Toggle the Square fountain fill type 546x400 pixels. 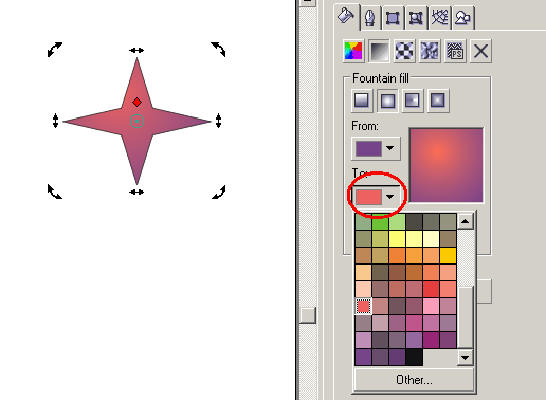point(438,101)
